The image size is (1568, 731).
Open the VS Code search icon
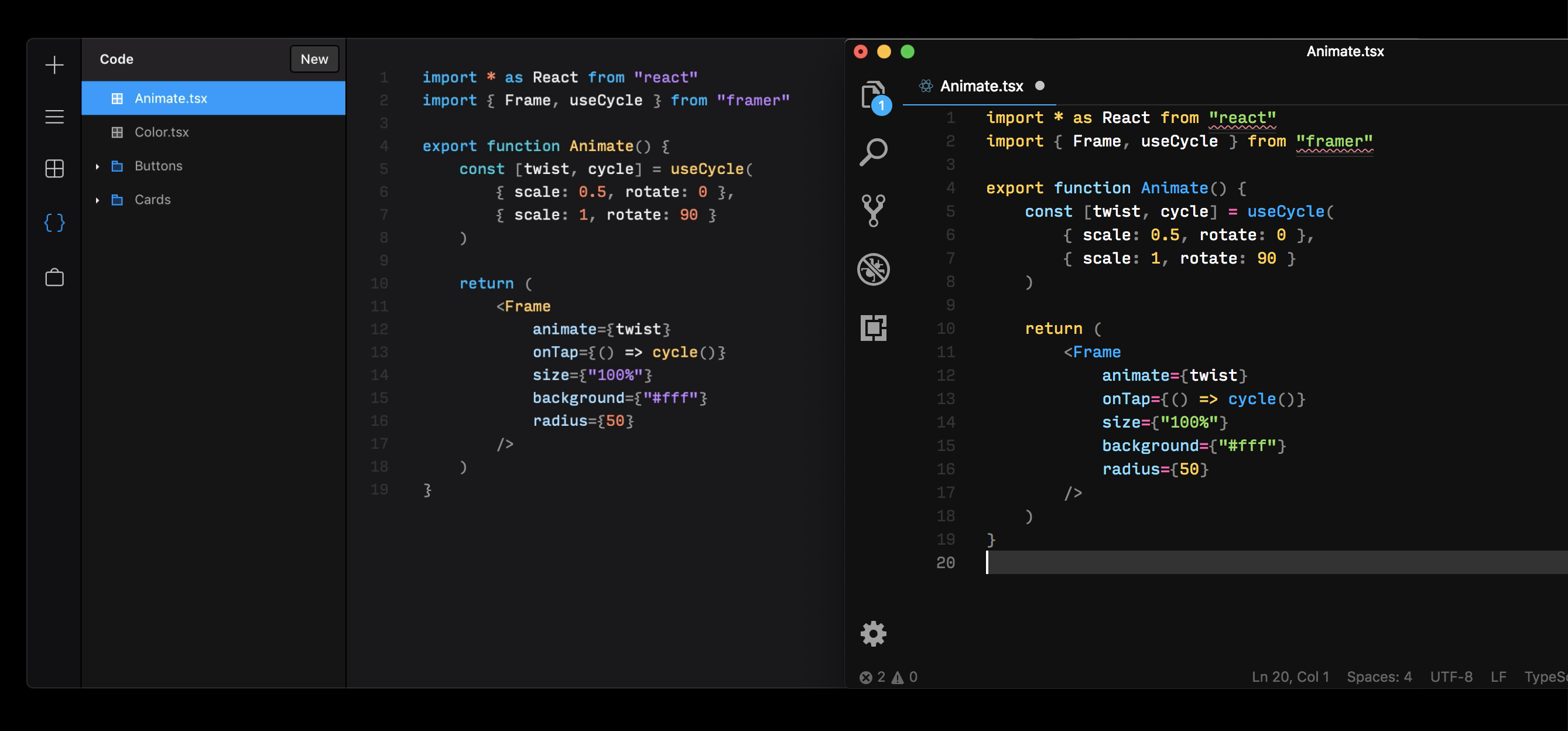coord(874,152)
